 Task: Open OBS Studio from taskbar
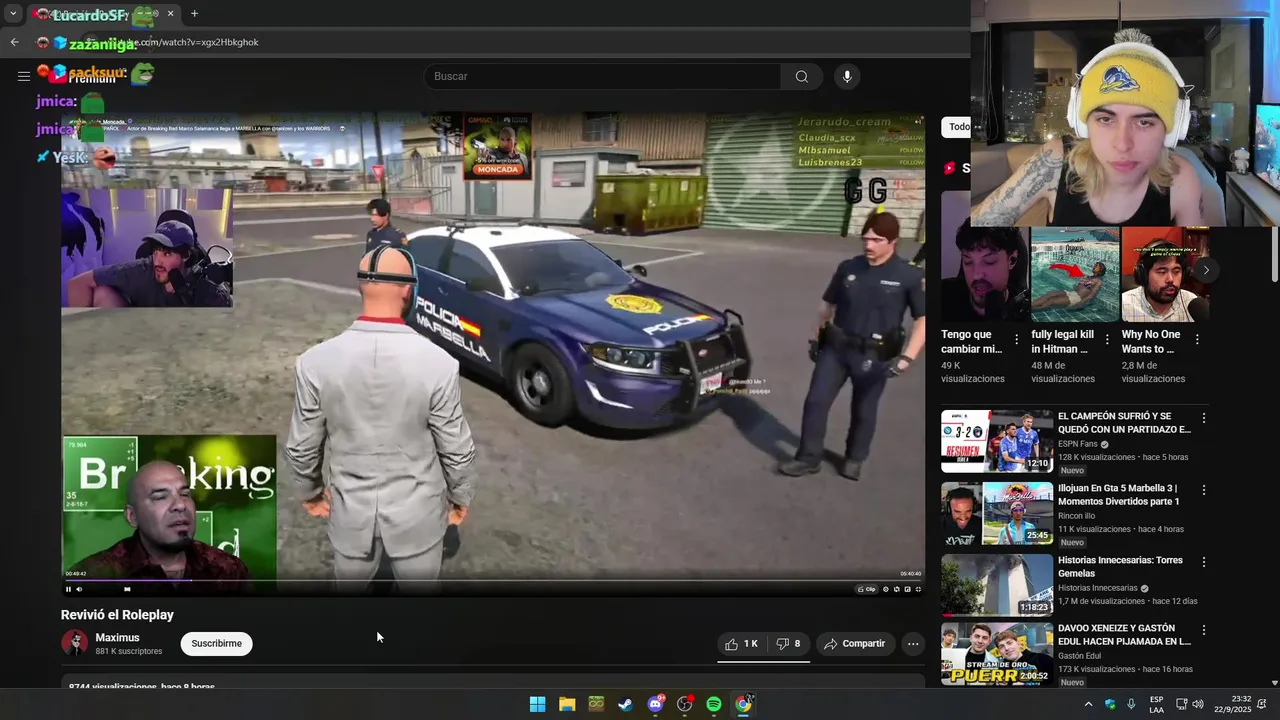pyautogui.click(x=684, y=704)
